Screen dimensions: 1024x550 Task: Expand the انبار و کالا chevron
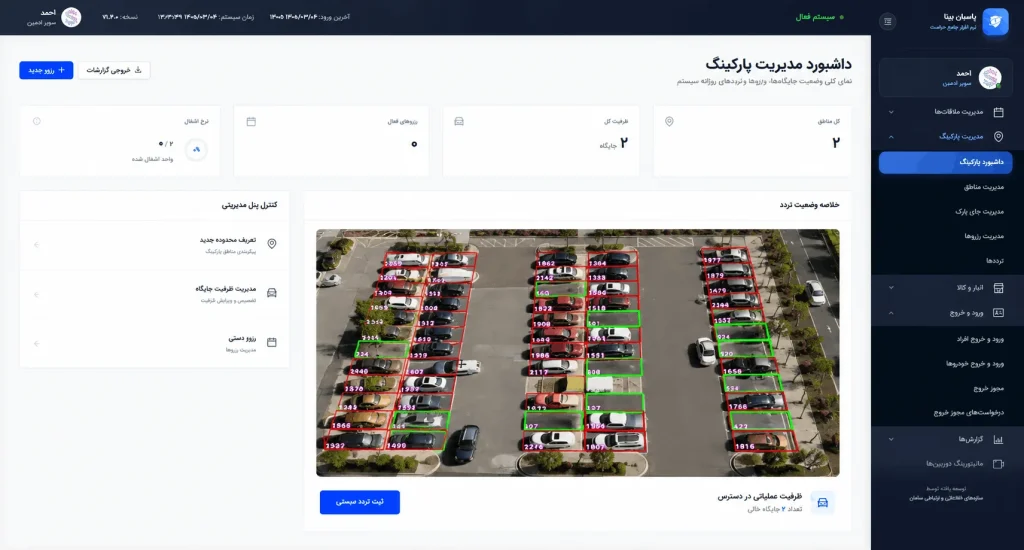click(x=891, y=288)
